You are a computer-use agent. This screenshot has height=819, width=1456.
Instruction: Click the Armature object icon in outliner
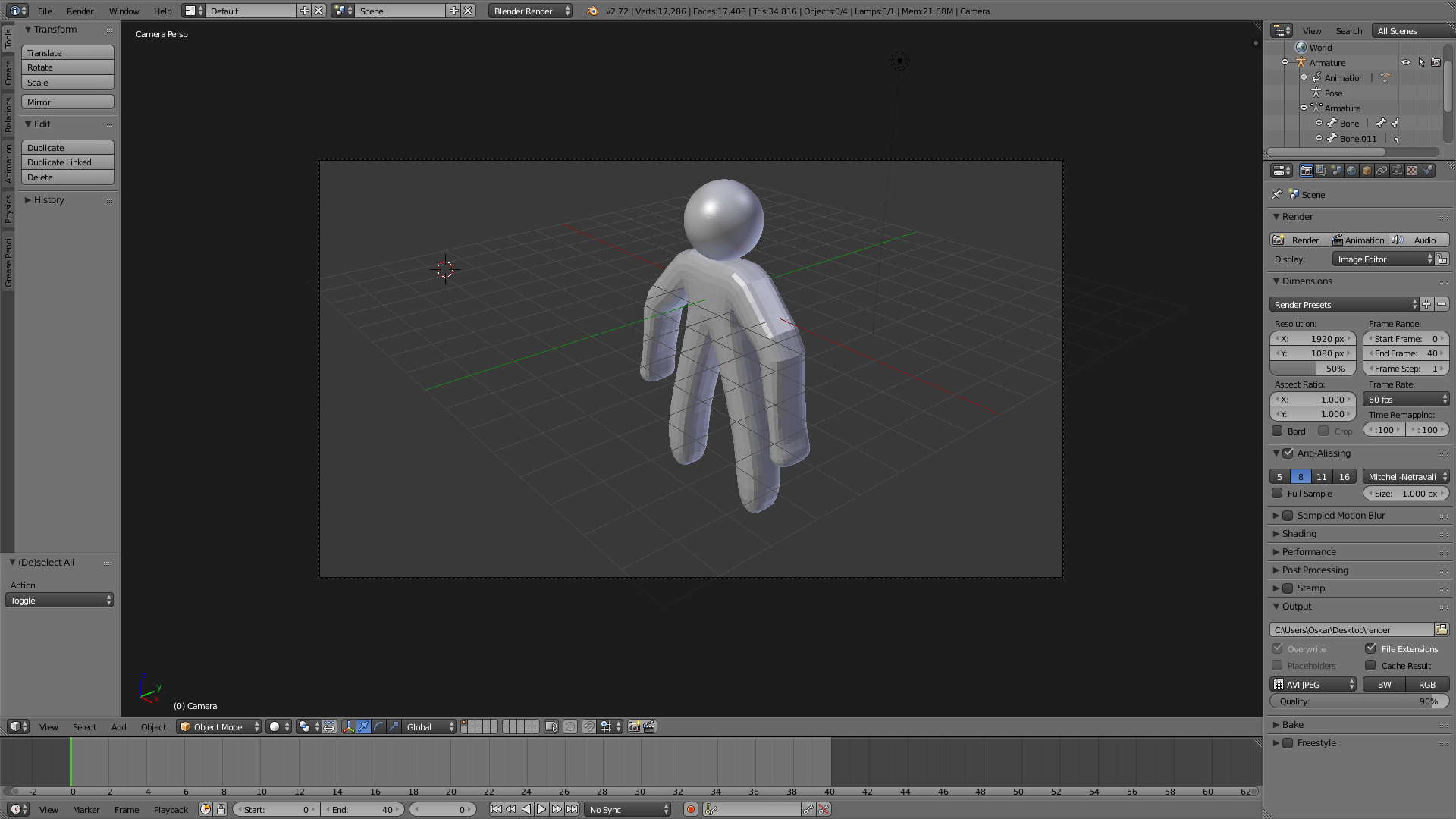tap(1301, 62)
